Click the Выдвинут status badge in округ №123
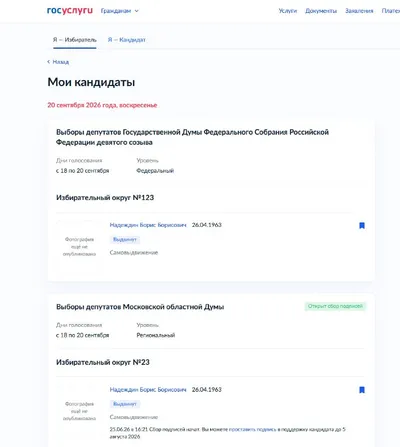The width and height of the screenshot is (400, 447). click(x=125, y=240)
